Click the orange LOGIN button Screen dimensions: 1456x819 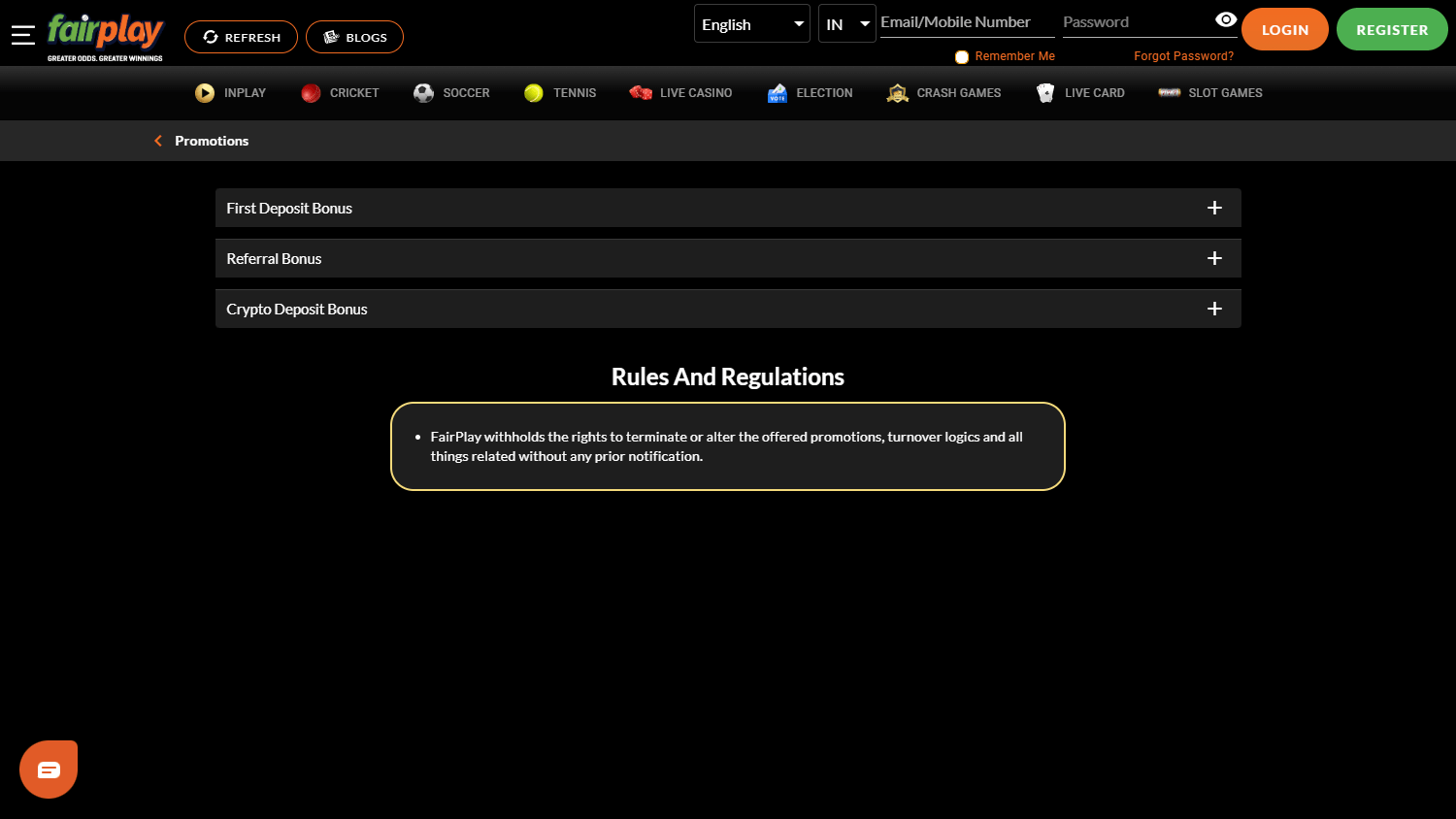[1285, 29]
